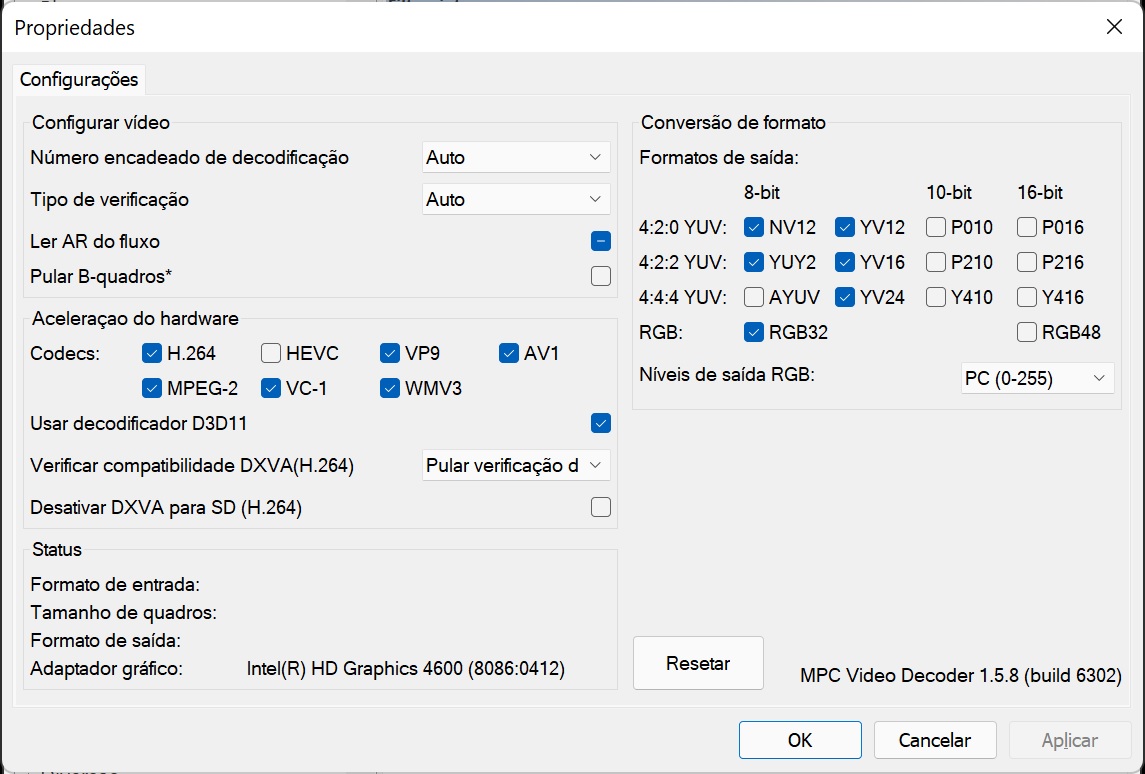Check the RGB48 16-bit format
The width and height of the screenshot is (1145, 774).
pyautogui.click(x=1027, y=332)
